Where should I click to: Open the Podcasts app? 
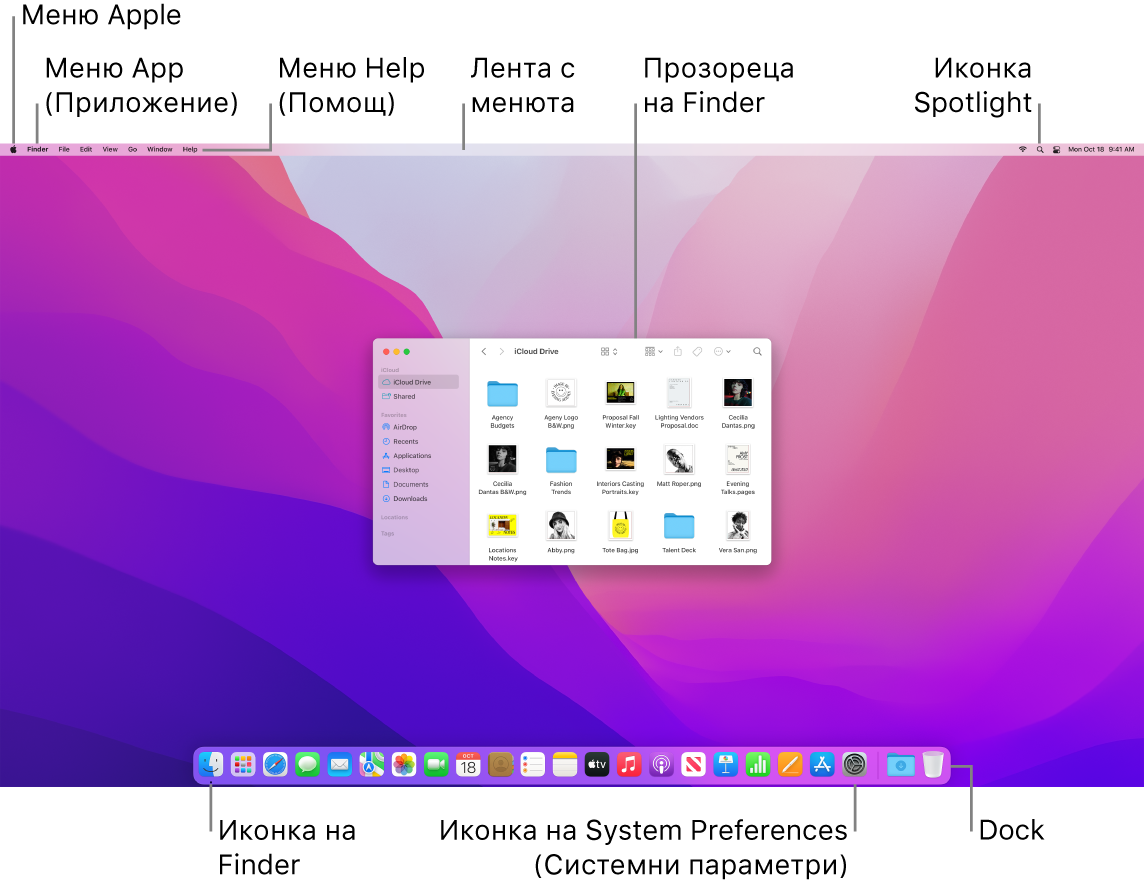pos(660,765)
